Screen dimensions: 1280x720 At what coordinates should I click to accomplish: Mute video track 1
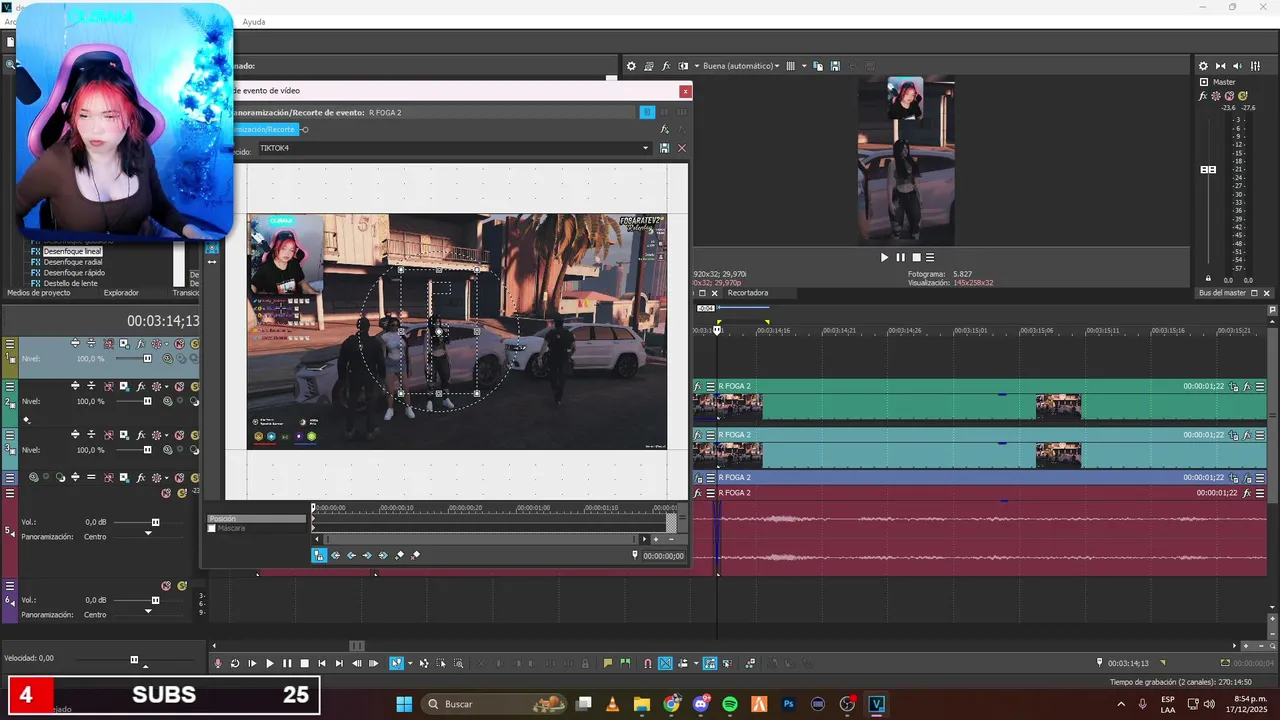[x=179, y=344]
